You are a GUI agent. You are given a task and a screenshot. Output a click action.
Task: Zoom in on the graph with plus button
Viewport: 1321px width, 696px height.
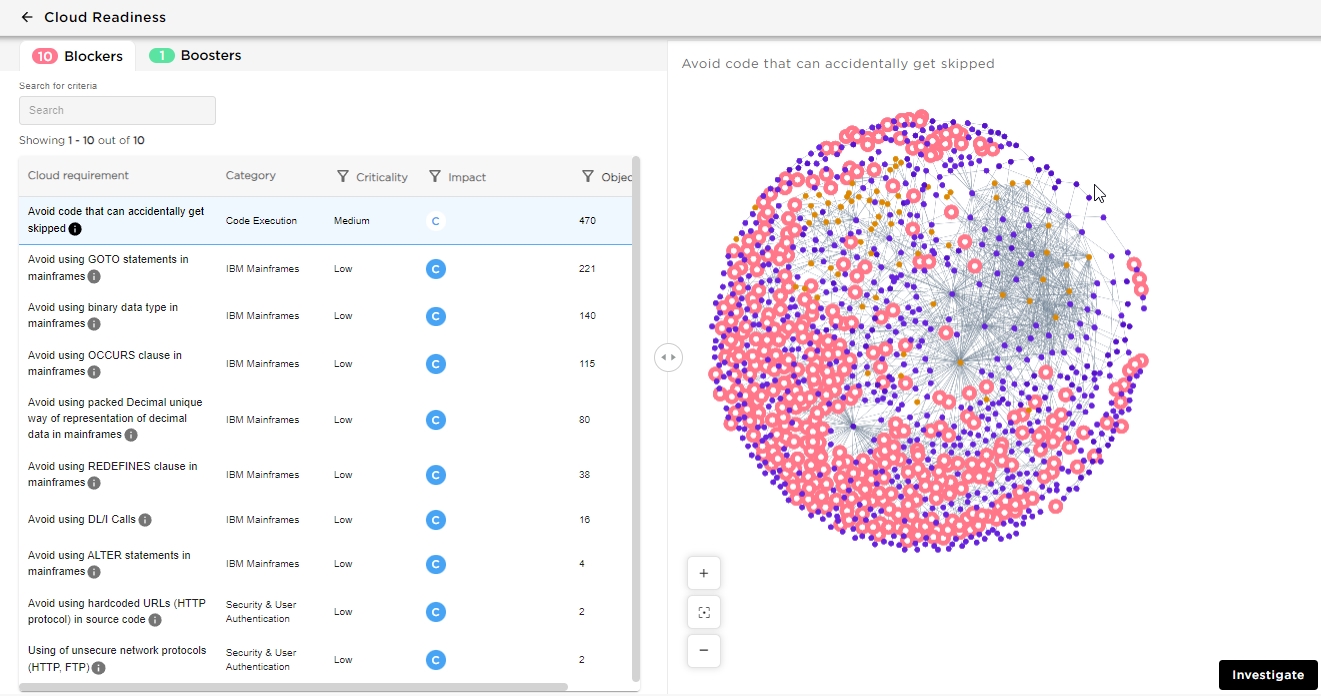(704, 573)
